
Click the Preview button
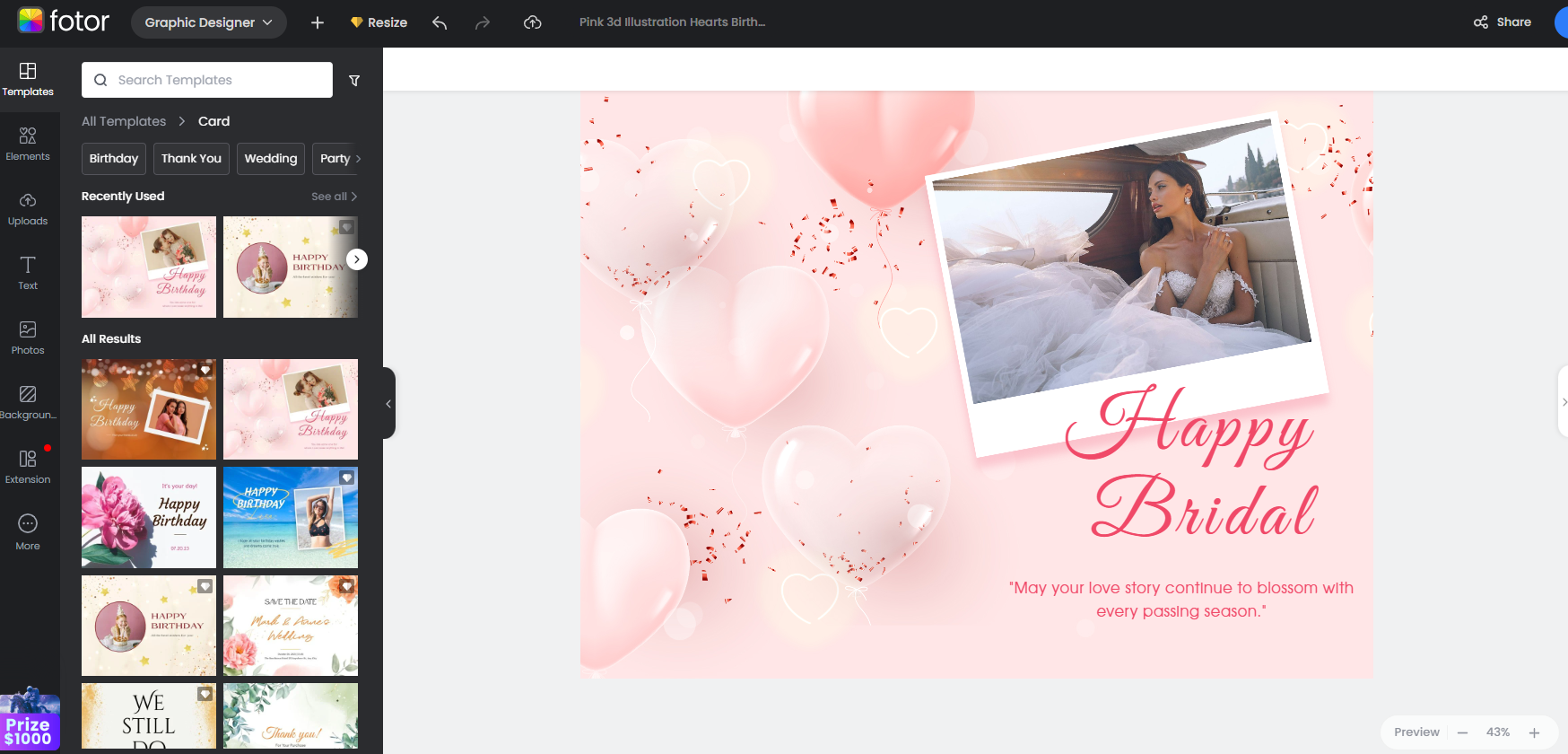click(1416, 732)
